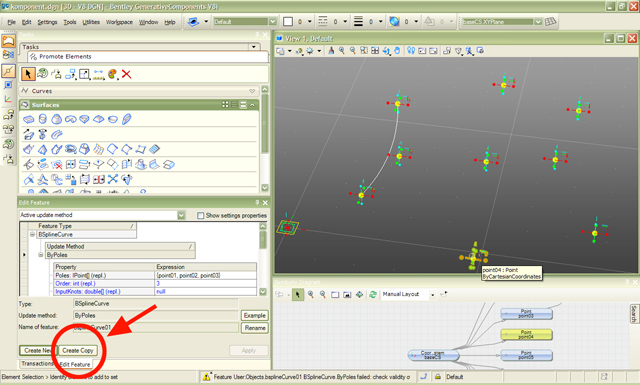Click the Create Copy button

pyautogui.click(x=78, y=350)
